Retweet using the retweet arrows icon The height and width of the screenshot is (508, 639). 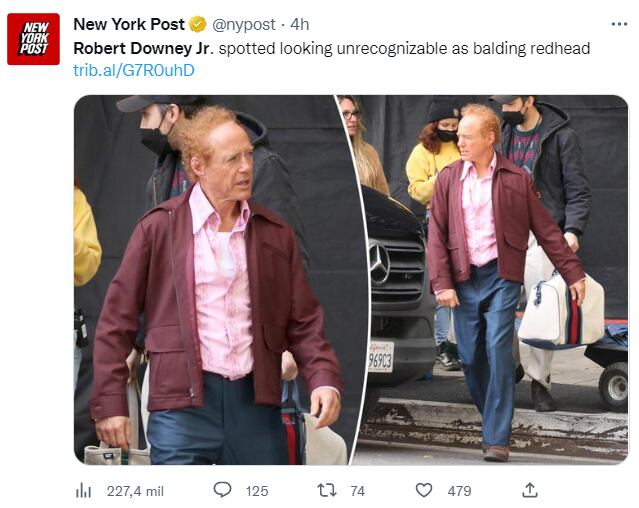click(327, 490)
